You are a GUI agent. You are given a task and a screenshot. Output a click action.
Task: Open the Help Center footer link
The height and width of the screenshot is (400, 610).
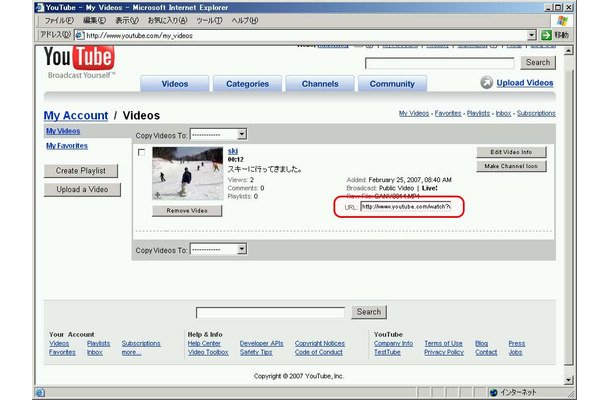click(x=204, y=344)
